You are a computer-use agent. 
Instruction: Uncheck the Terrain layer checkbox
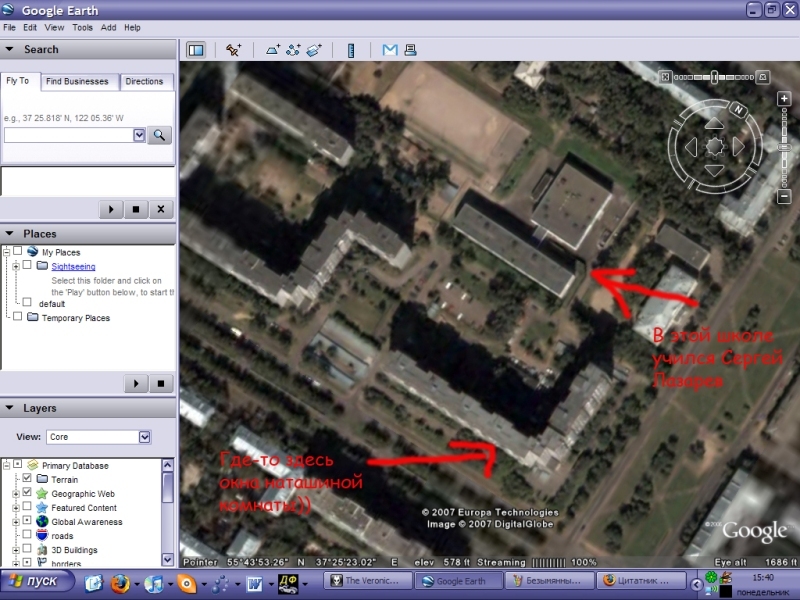(27, 480)
